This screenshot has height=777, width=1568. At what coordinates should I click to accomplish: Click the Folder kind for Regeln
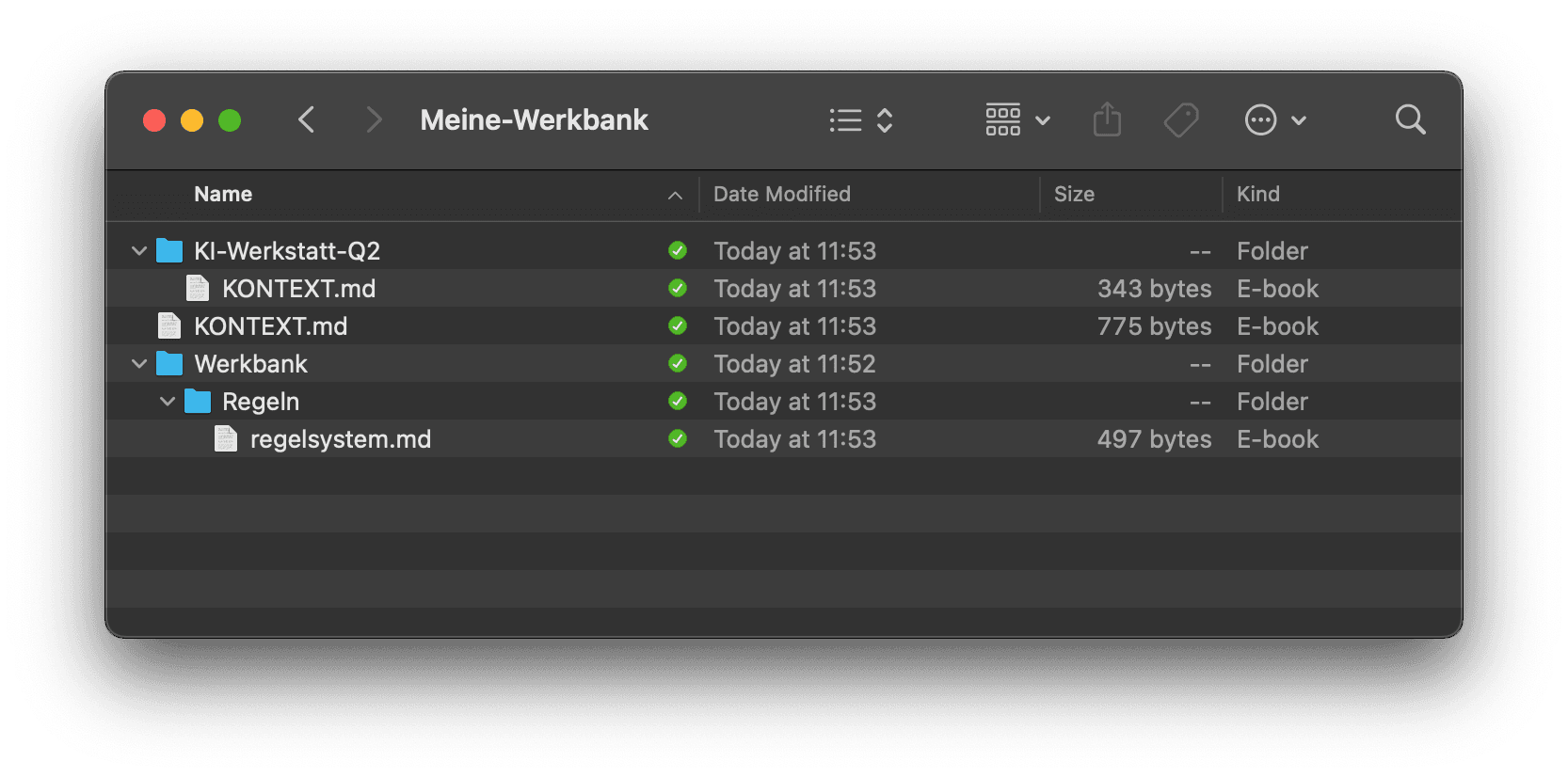[x=1272, y=402]
